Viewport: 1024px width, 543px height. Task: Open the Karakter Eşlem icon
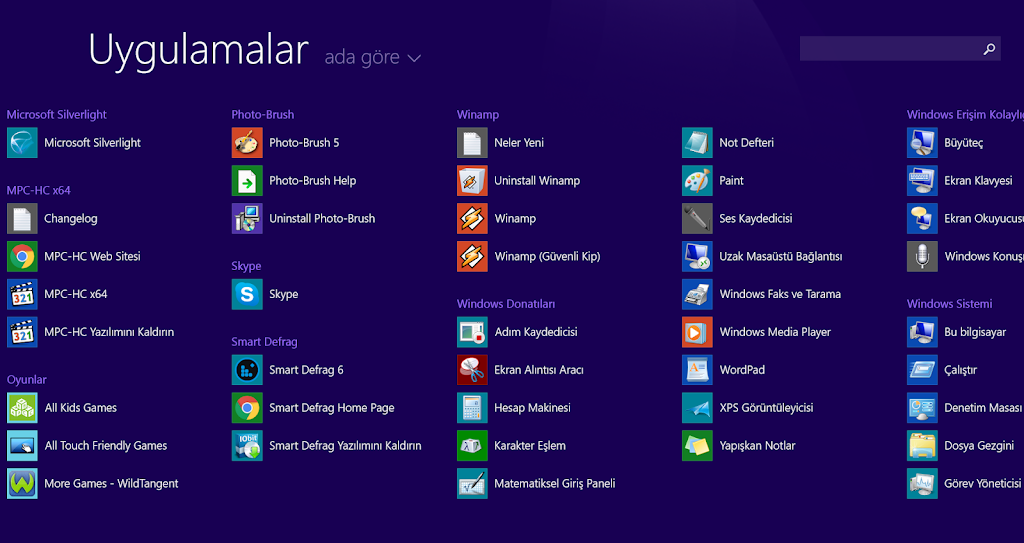(472, 446)
